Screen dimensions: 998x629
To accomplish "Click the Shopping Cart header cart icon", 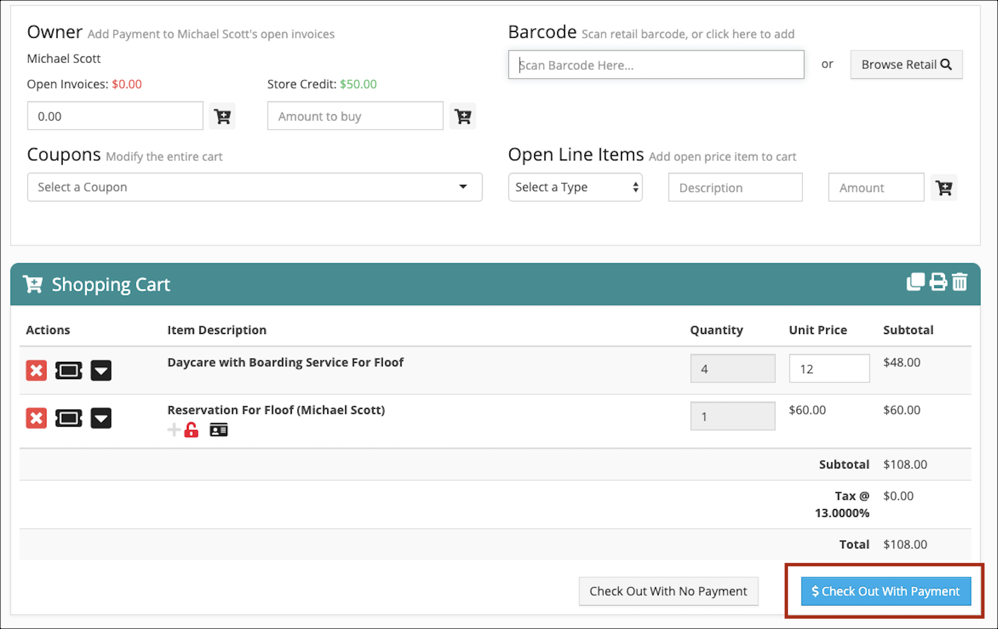I will tap(33, 284).
